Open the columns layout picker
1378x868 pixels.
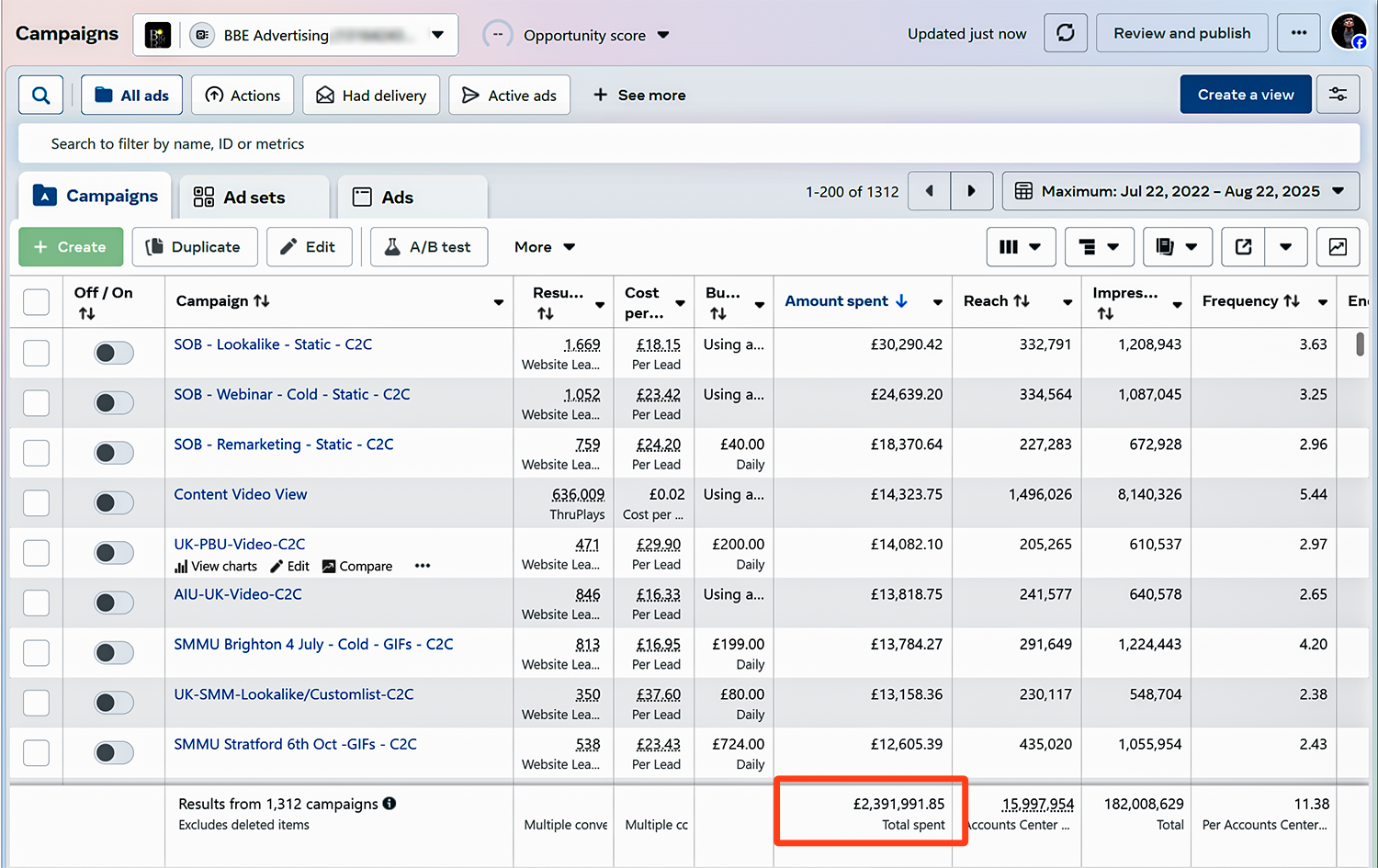(1021, 247)
